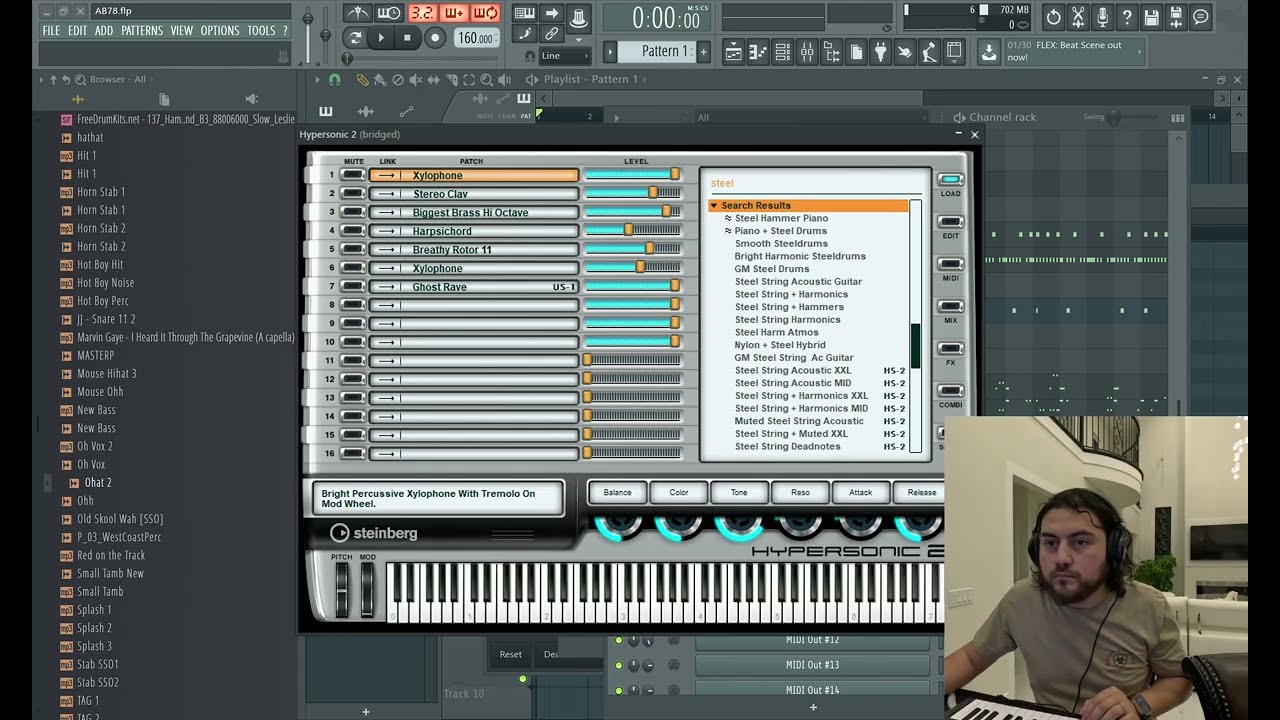The image size is (1280, 720).
Task: Open the Pattern 1 selector
Action: tap(656, 51)
